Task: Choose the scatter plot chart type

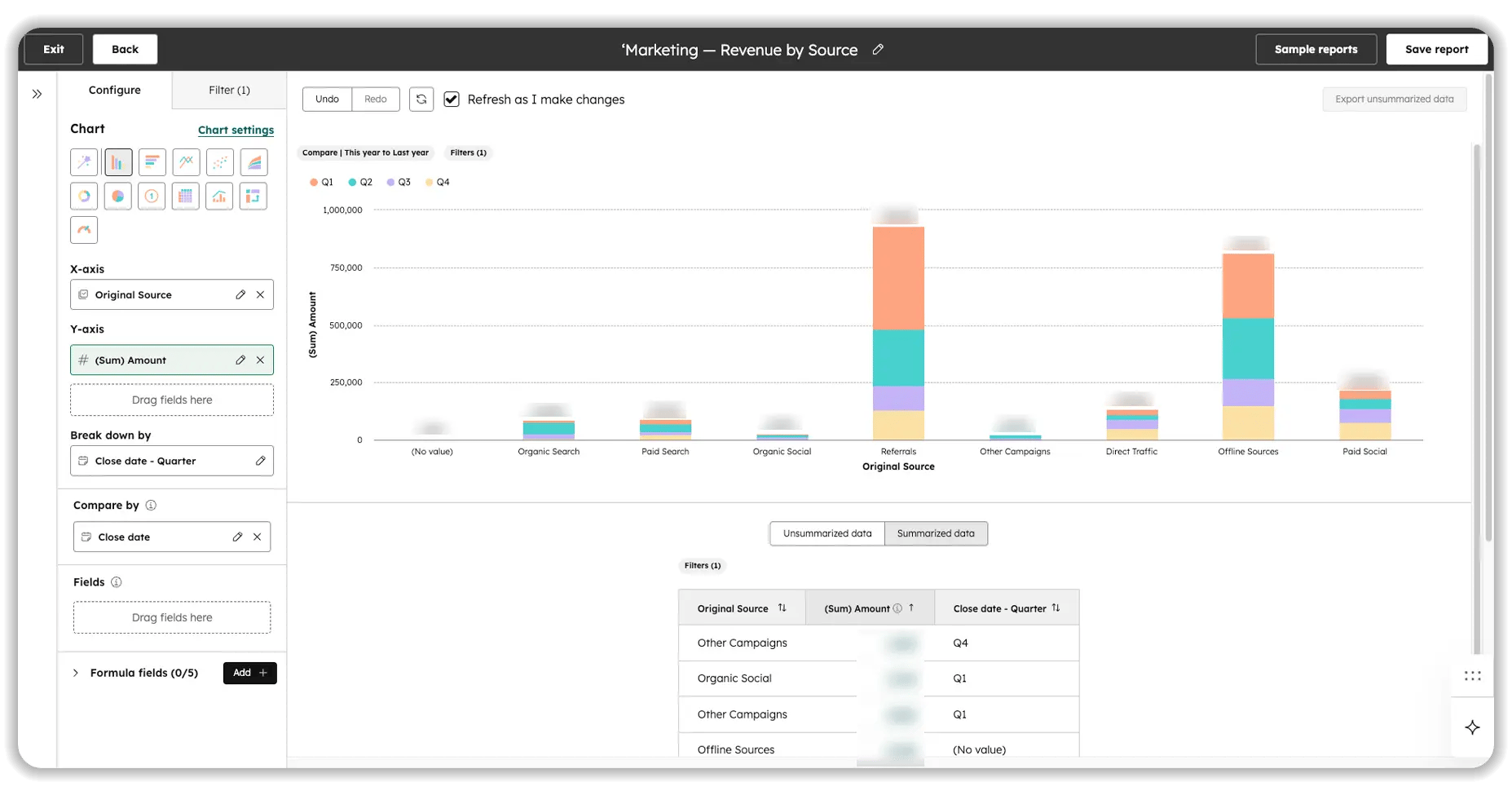Action: [x=219, y=161]
